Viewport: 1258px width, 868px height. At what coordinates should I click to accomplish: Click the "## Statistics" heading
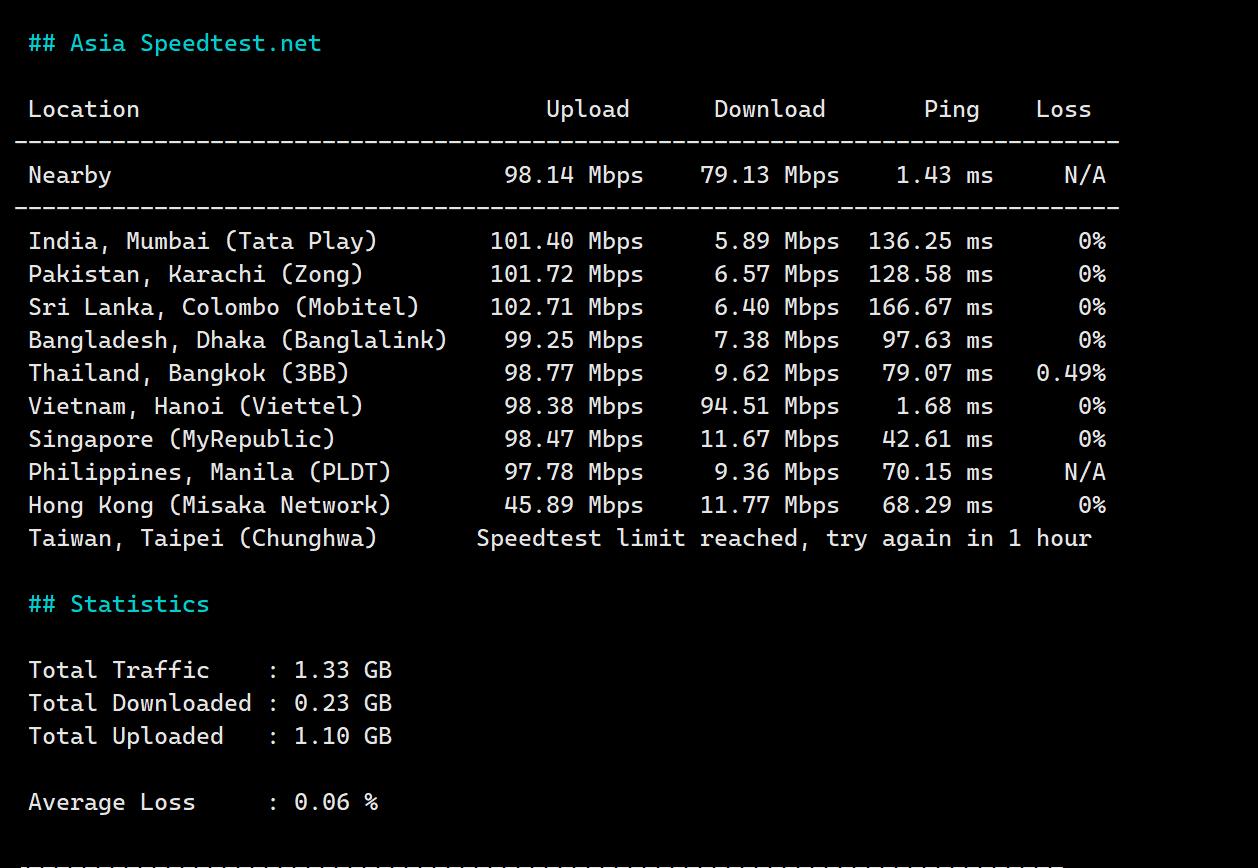tap(119, 604)
